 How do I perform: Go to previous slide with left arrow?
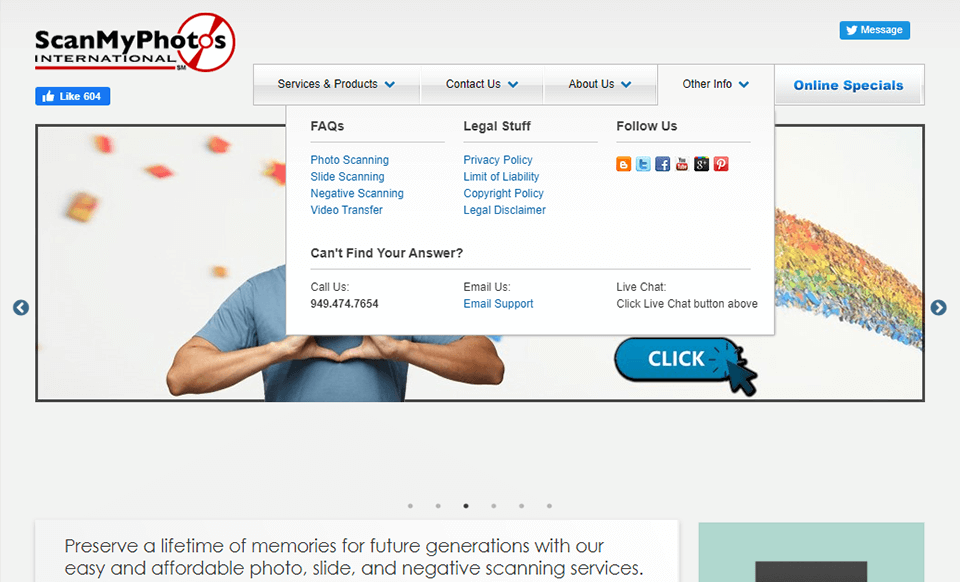[x=21, y=307]
